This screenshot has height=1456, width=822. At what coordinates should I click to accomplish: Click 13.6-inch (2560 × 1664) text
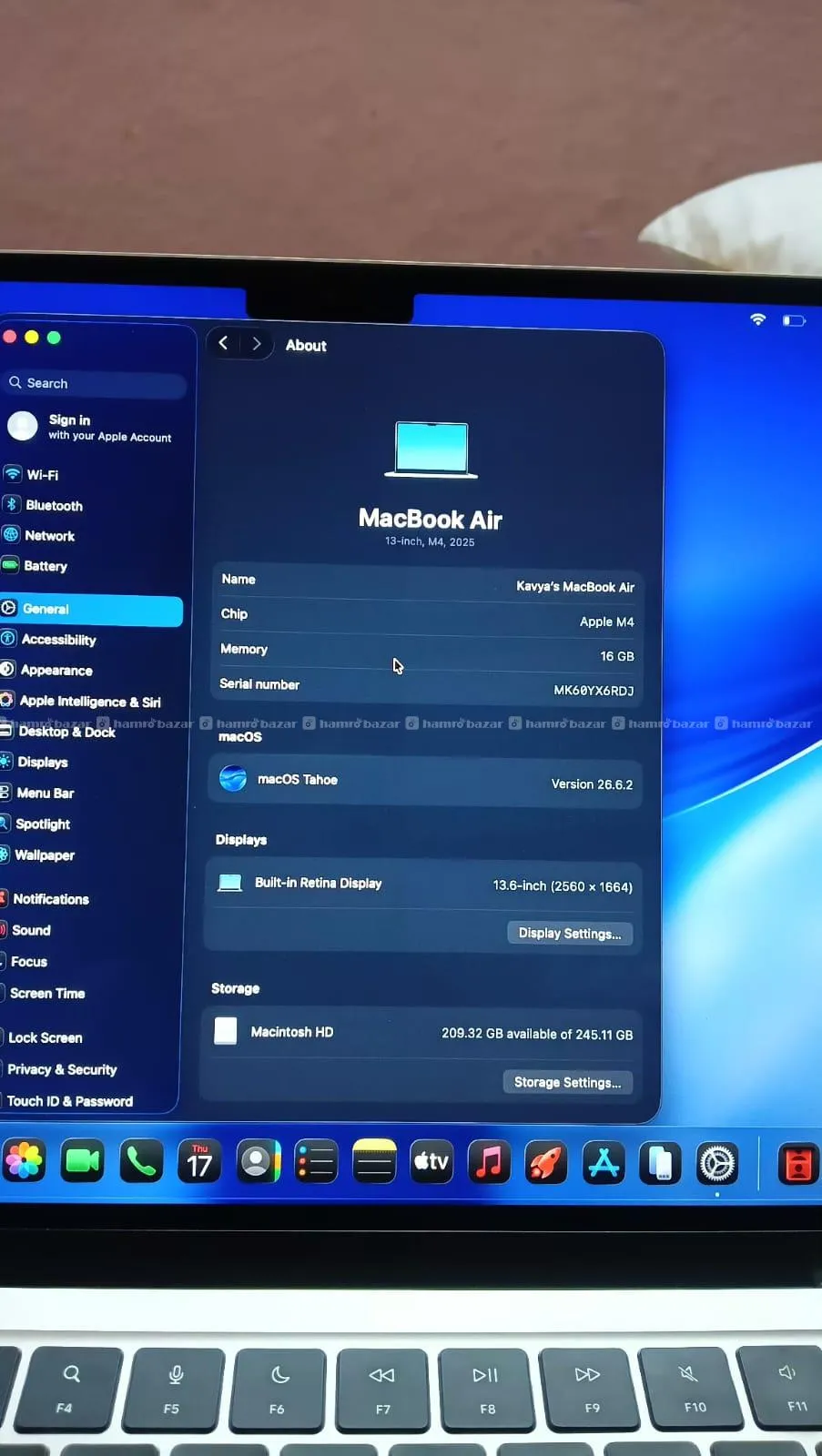click(x=563, y=886)
